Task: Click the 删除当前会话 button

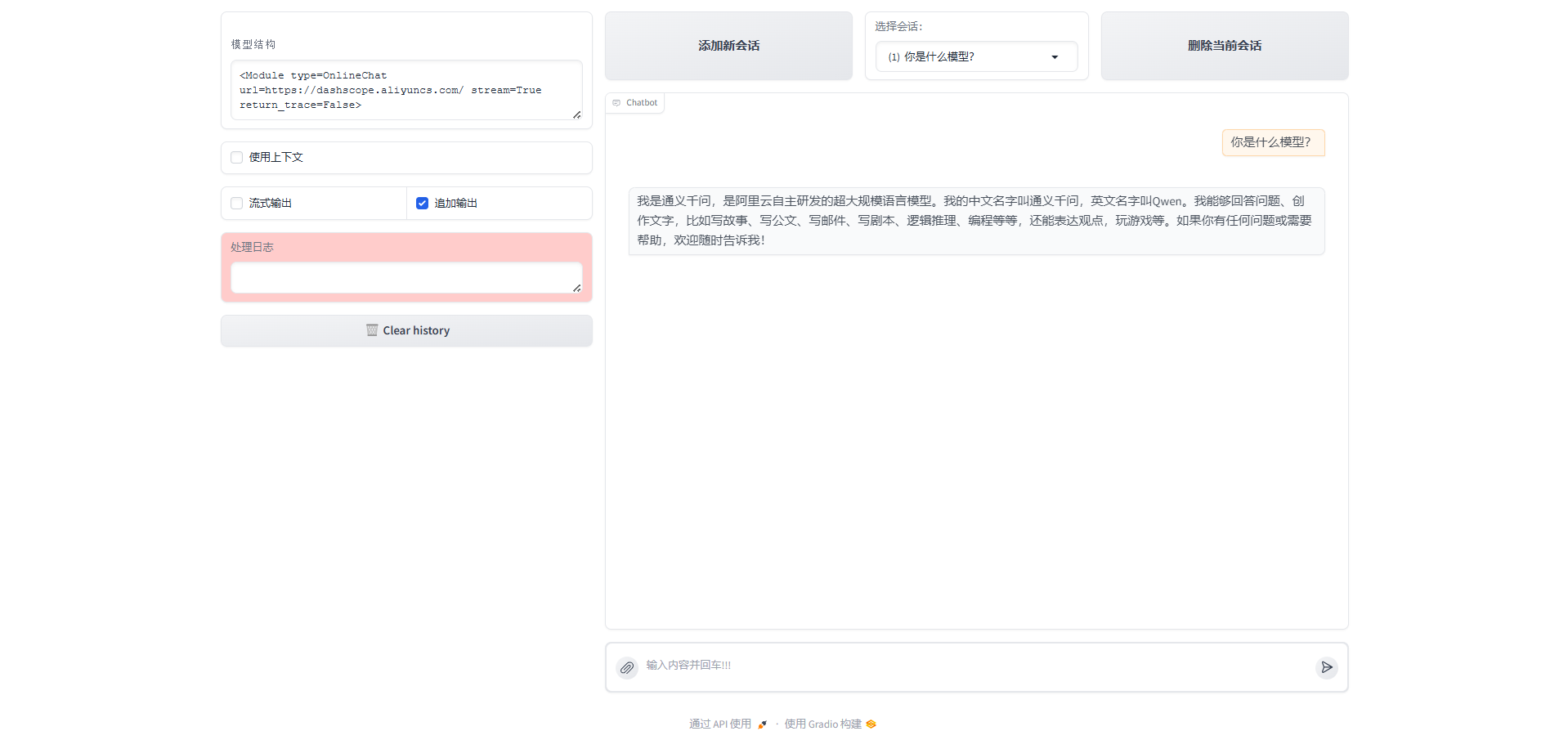Action: click(x=1225, y=46)
